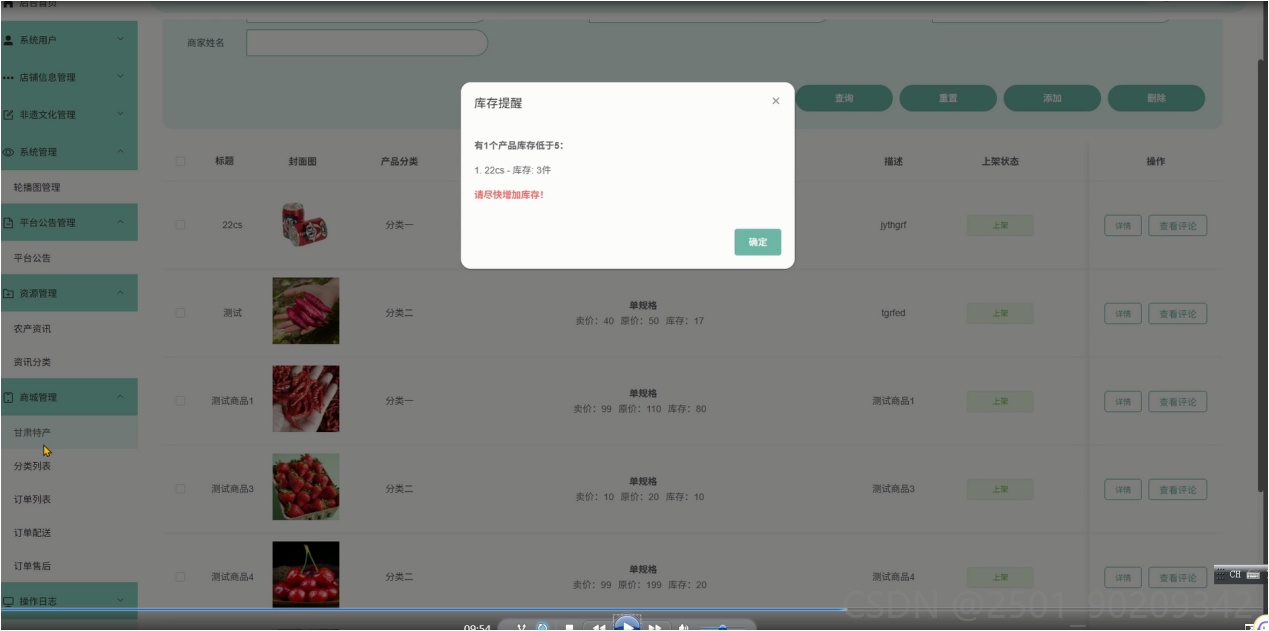Click the 商家姓名 input field
The image size is (1269, 631).
tap(367, 43)
